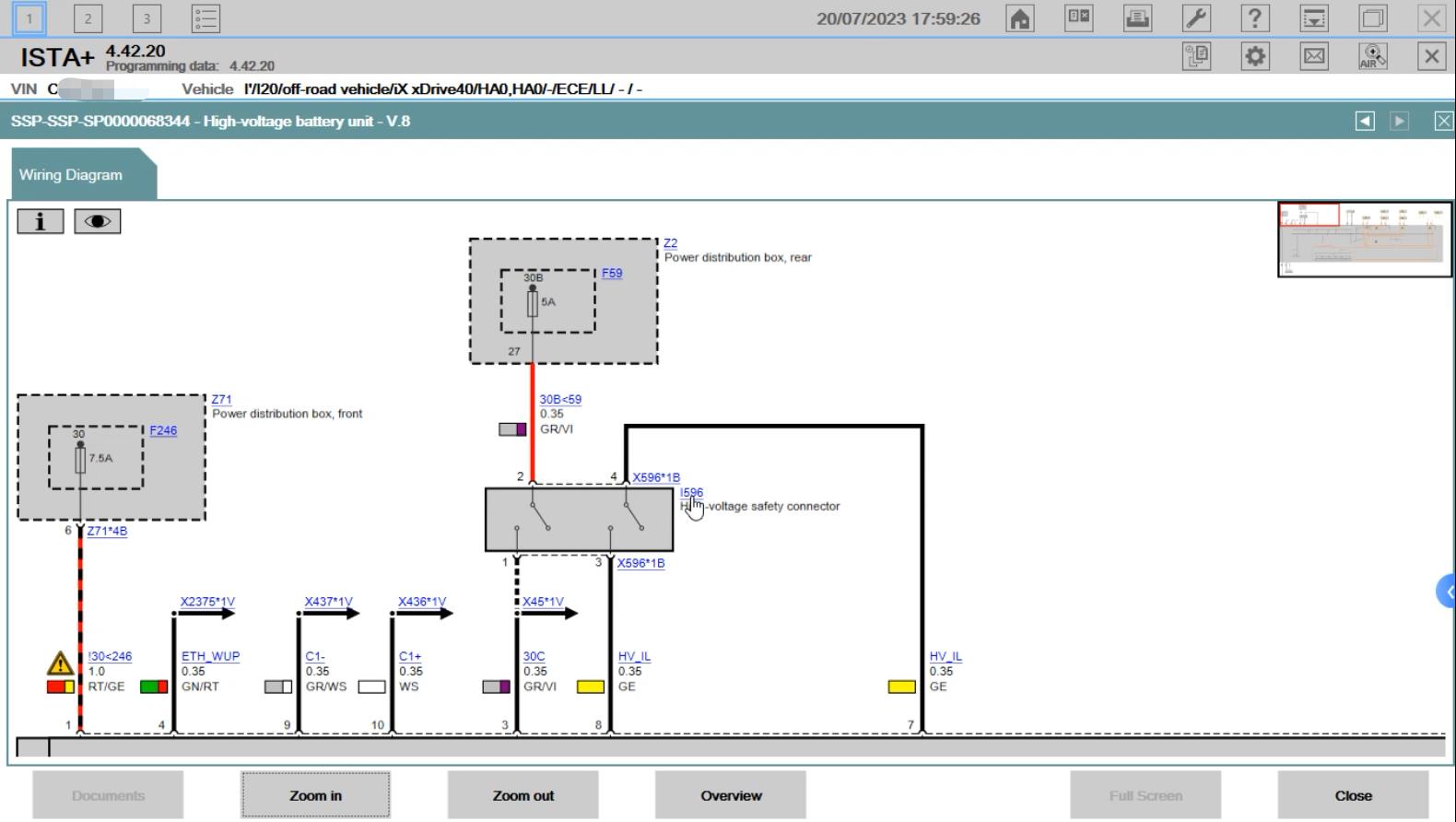
Task: Click the 30B<59 wire link
Action: 560,399
